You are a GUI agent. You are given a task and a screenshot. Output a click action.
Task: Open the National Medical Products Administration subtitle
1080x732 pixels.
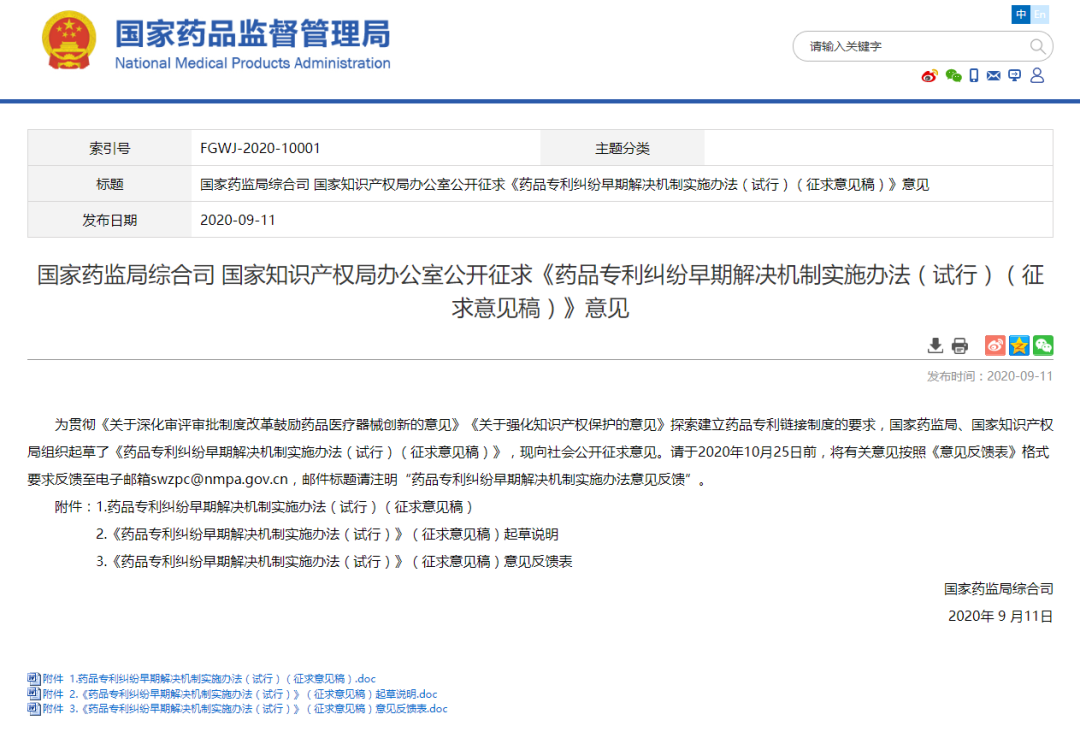click(x=253, y=63)
